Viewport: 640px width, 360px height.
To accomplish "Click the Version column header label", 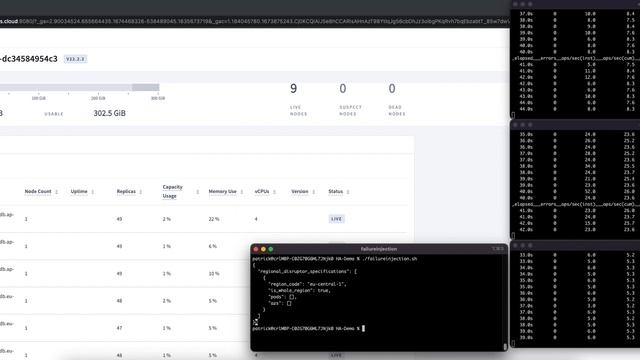I will 300,191.
